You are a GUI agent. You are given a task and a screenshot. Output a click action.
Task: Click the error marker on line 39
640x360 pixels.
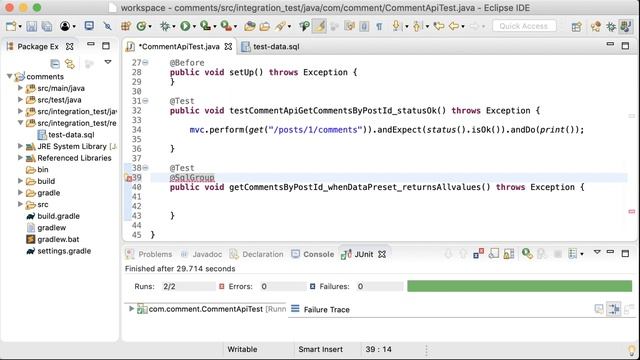(x=128, y=178)
